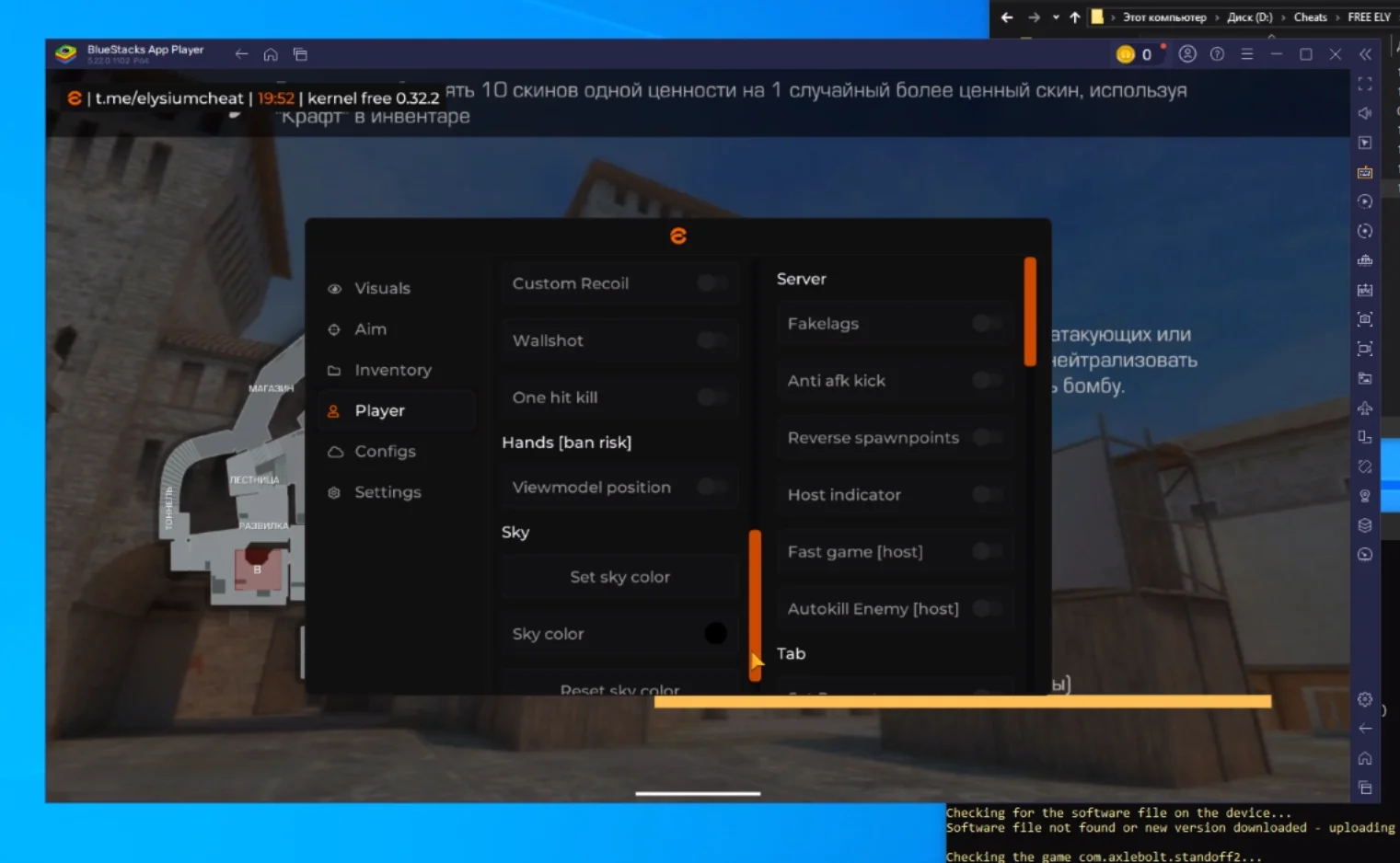The image size is (1400, 863).
Task: Open the highlighted game controls icon
Action: coord(1365,171)
